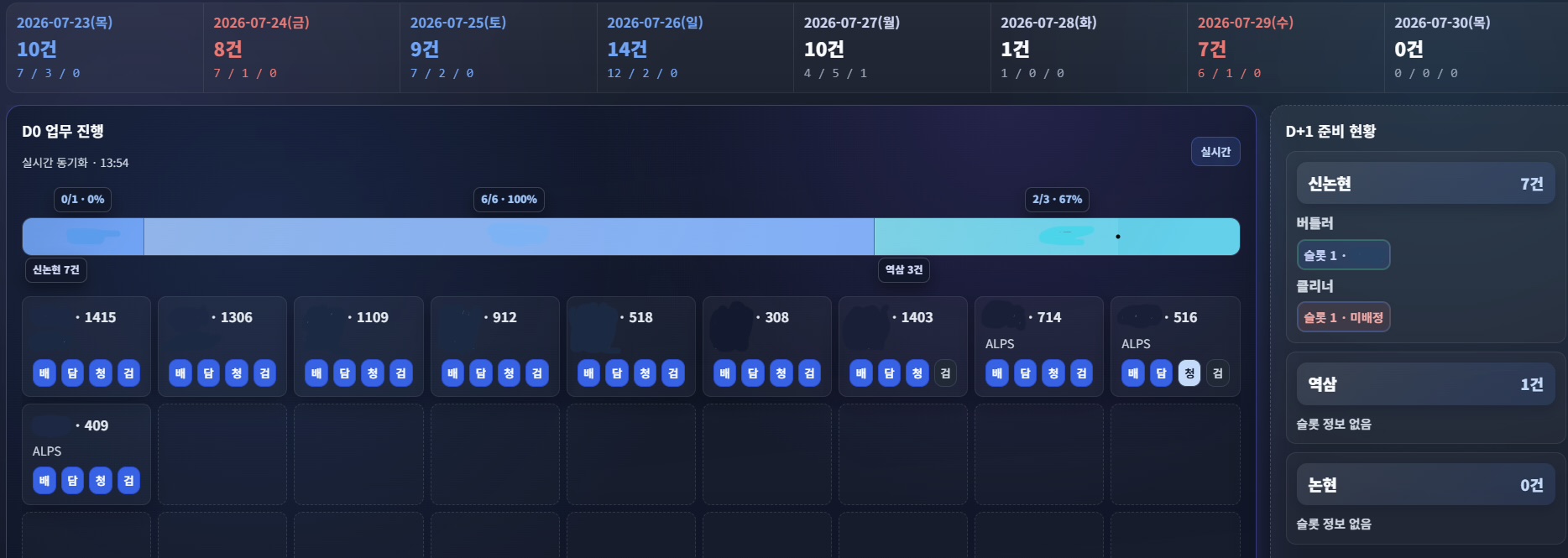The image size is (1568, 558).
Task: Click the 담 badge on card 1306
Action: click(x=209, y=373)
